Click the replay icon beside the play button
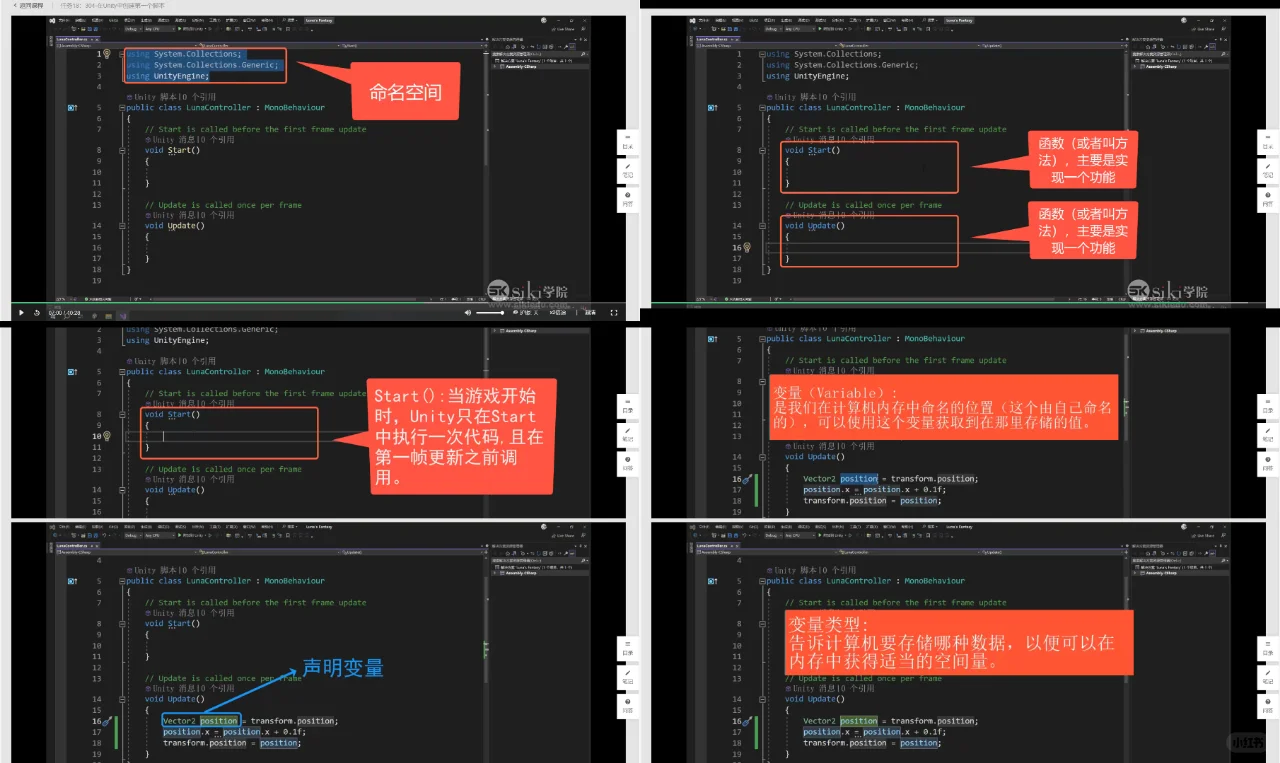The width and height of the screenshot is (1280, 763). tap(37, 313)
